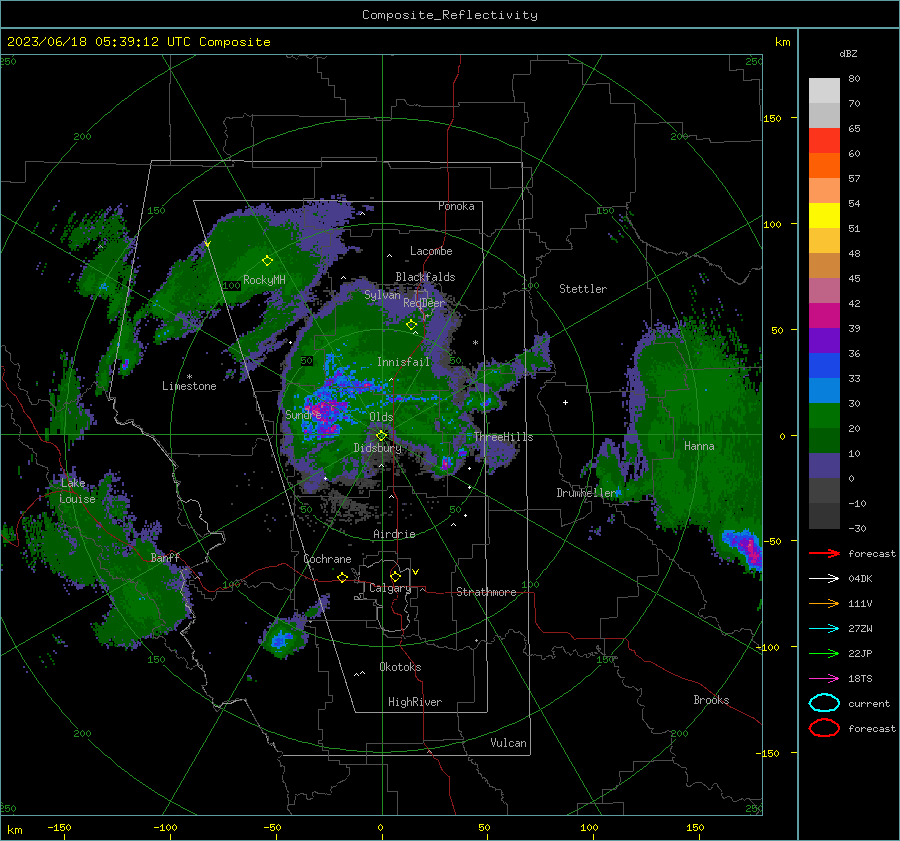Viewport: 900px width, 841px height.
Task: Click the yellow V marker northwest of RockyMH
Action: (x=208, y=245)
